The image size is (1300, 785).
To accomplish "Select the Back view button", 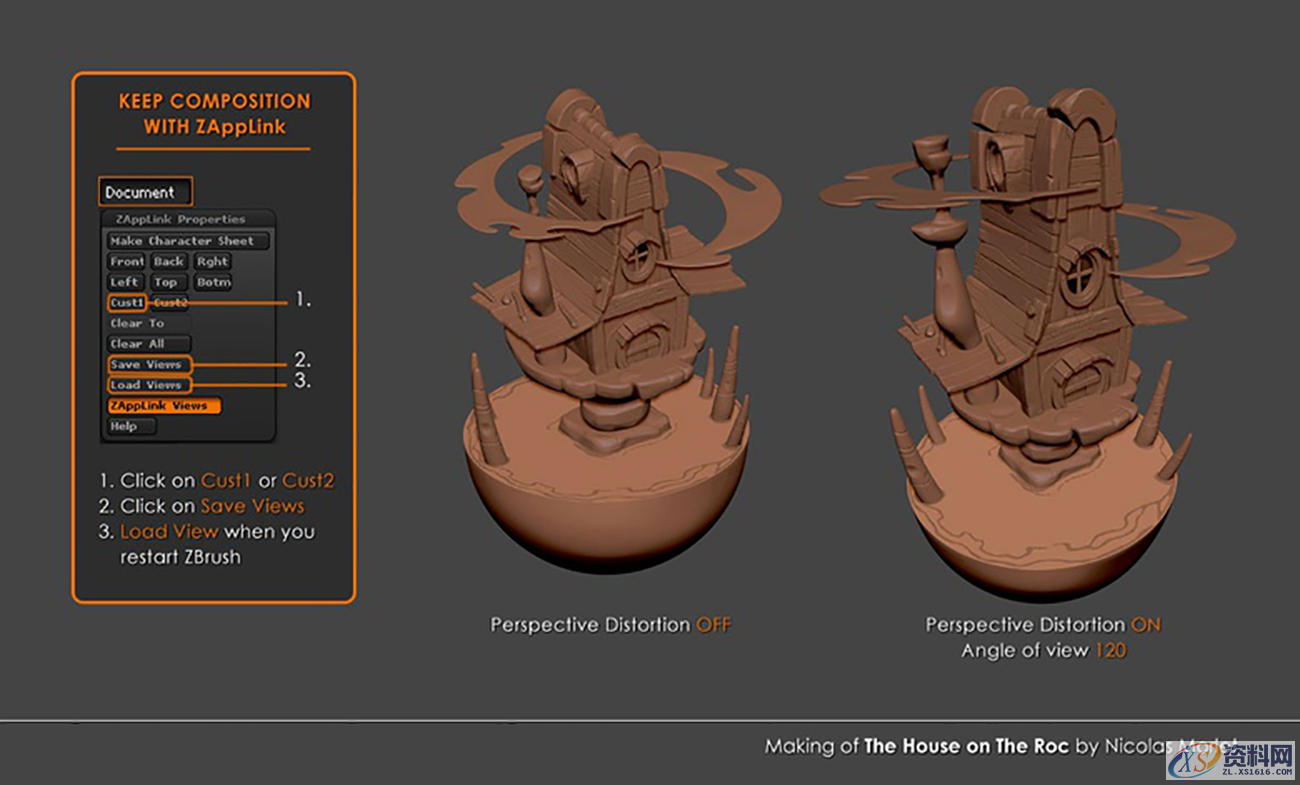I will tap(168, 261).
